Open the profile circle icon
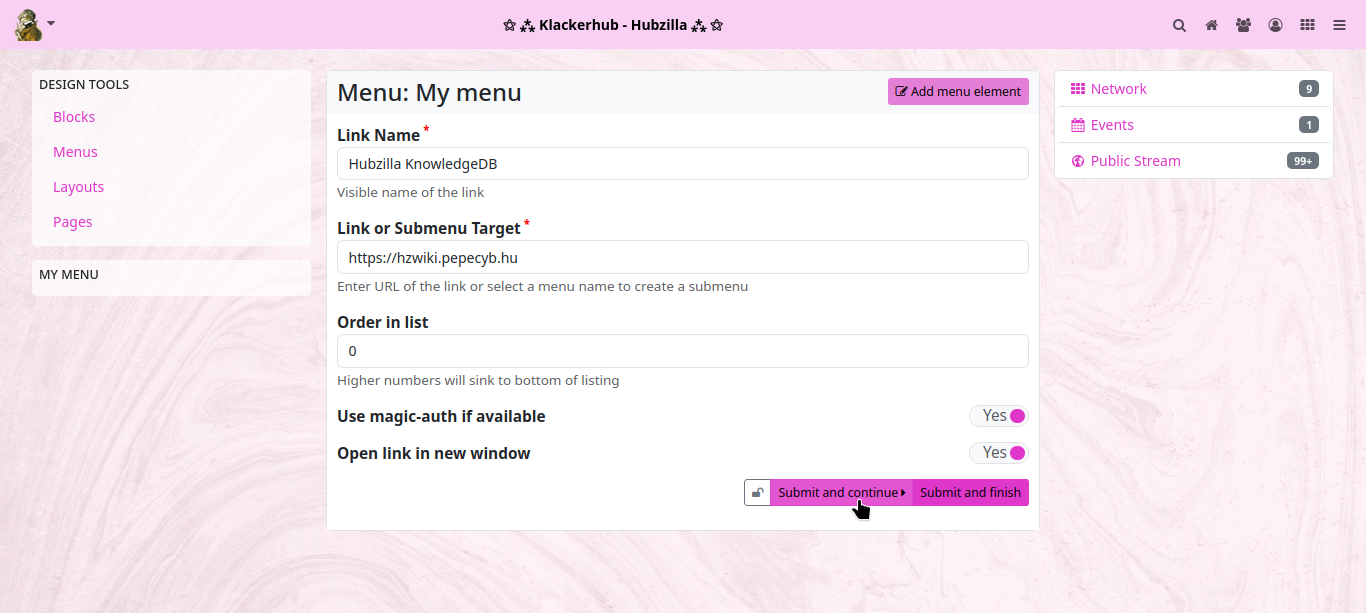Viewport: 1366px width, 613px height. click(x=1275, y=25)
